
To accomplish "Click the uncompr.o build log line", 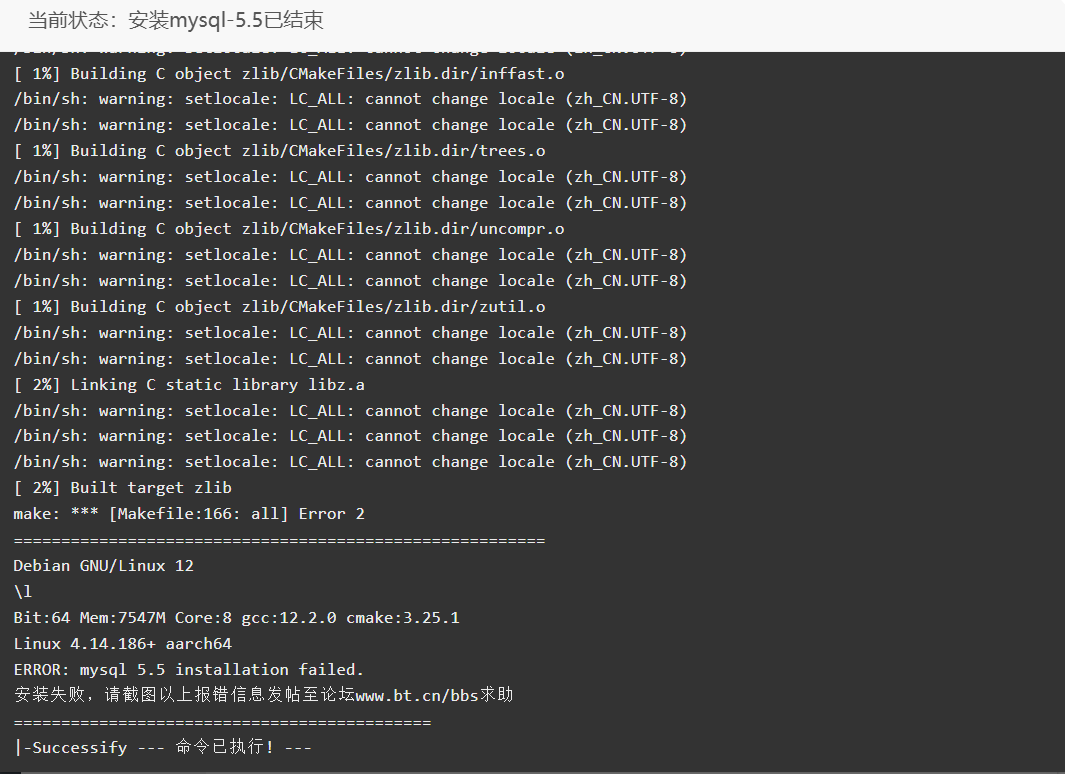I will (x=289, y=229).
